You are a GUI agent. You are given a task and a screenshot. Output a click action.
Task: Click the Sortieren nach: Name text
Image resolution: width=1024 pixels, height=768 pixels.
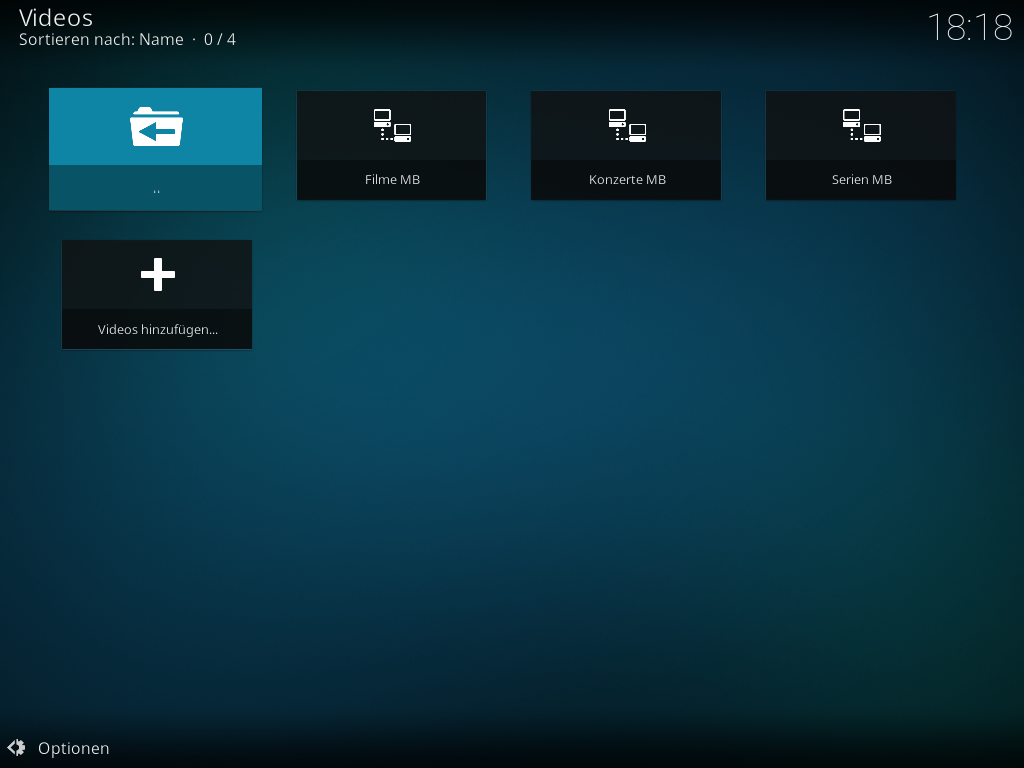point(101,40)
